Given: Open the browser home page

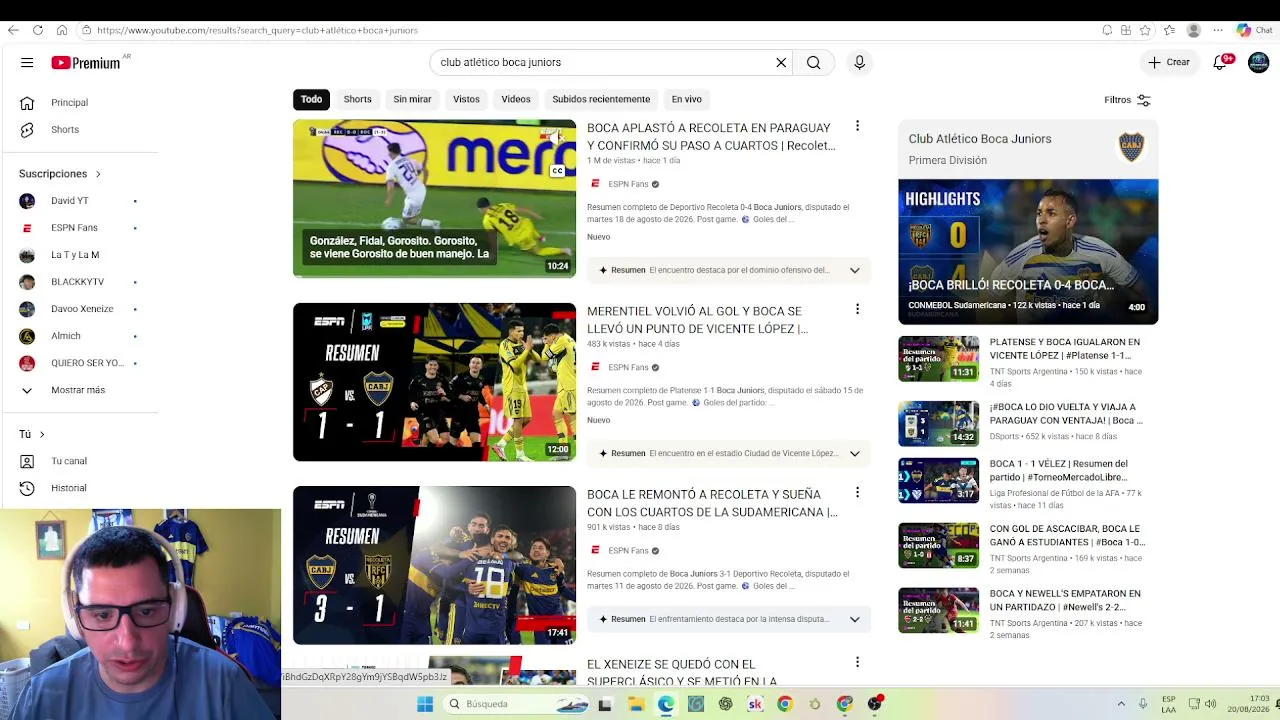Looking at the screenshot, I should tap(62, 30).
